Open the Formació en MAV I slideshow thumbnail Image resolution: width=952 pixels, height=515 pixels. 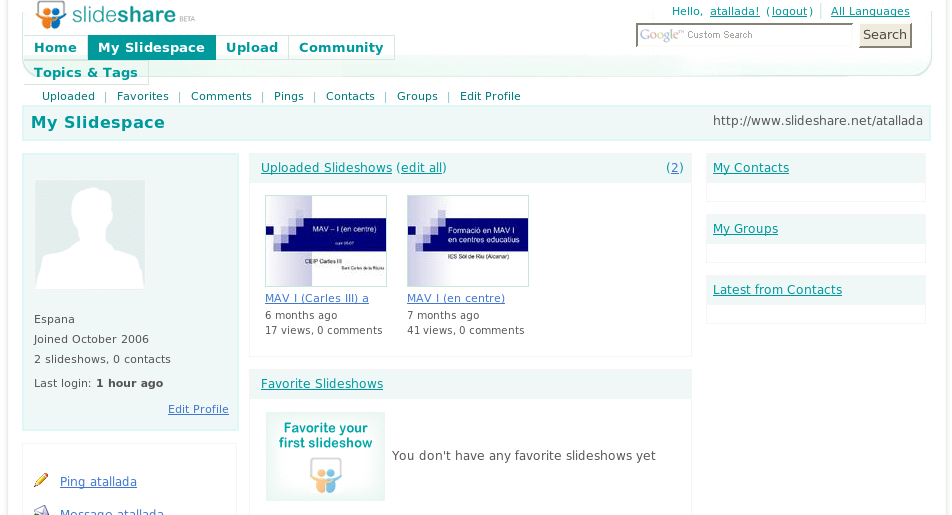467,241
